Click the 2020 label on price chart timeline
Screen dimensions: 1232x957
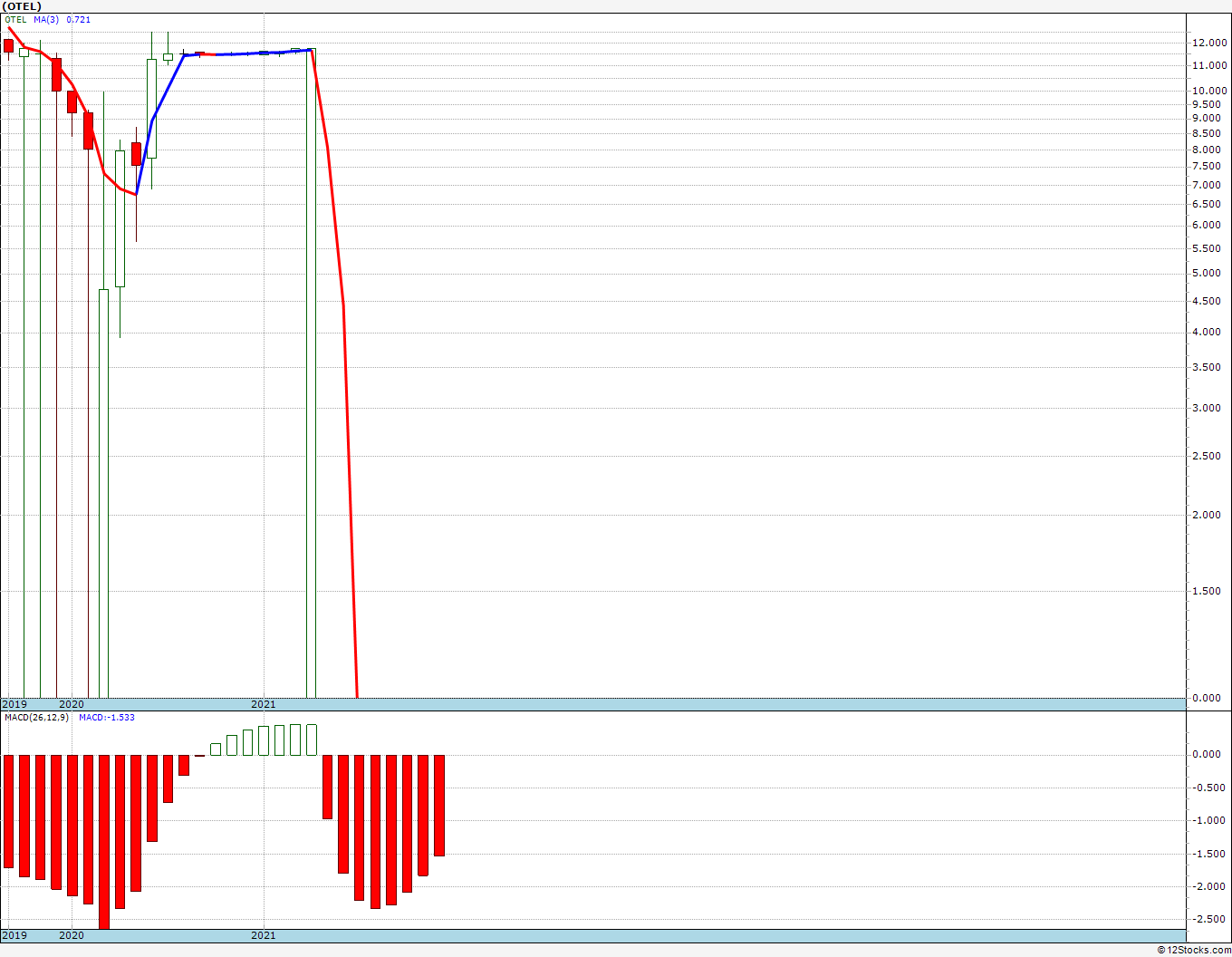[x=72, y=704]
